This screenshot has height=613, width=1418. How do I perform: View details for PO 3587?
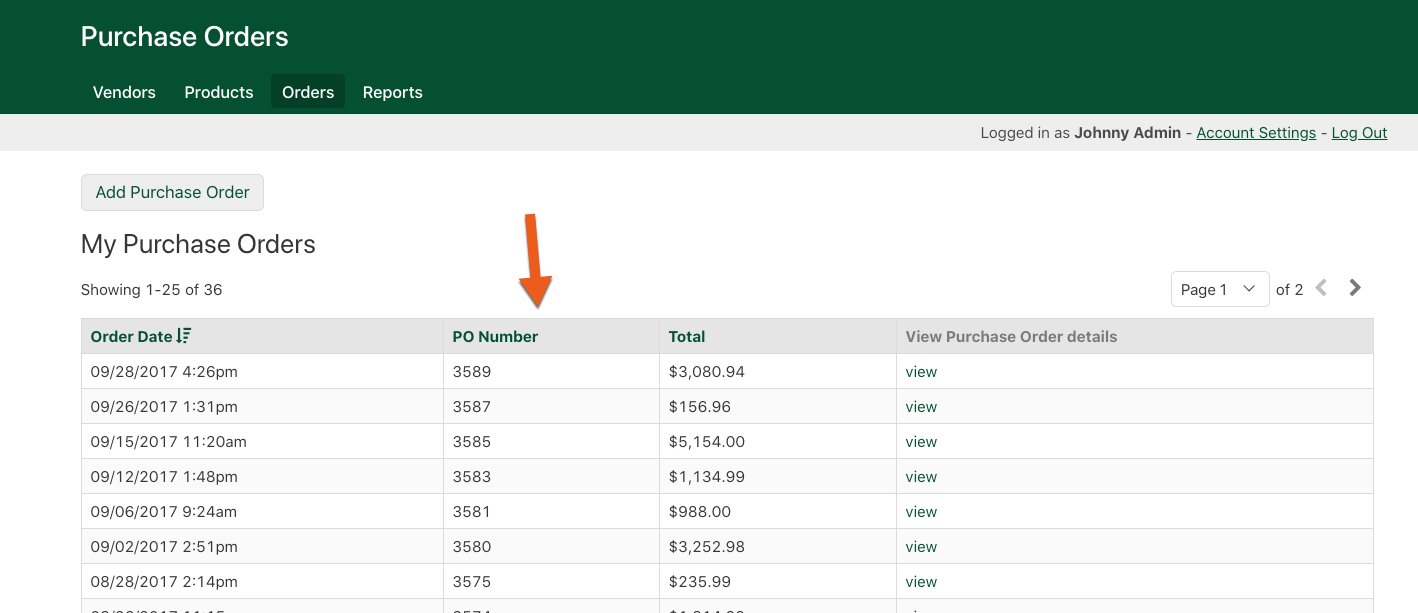click(921, 407)
